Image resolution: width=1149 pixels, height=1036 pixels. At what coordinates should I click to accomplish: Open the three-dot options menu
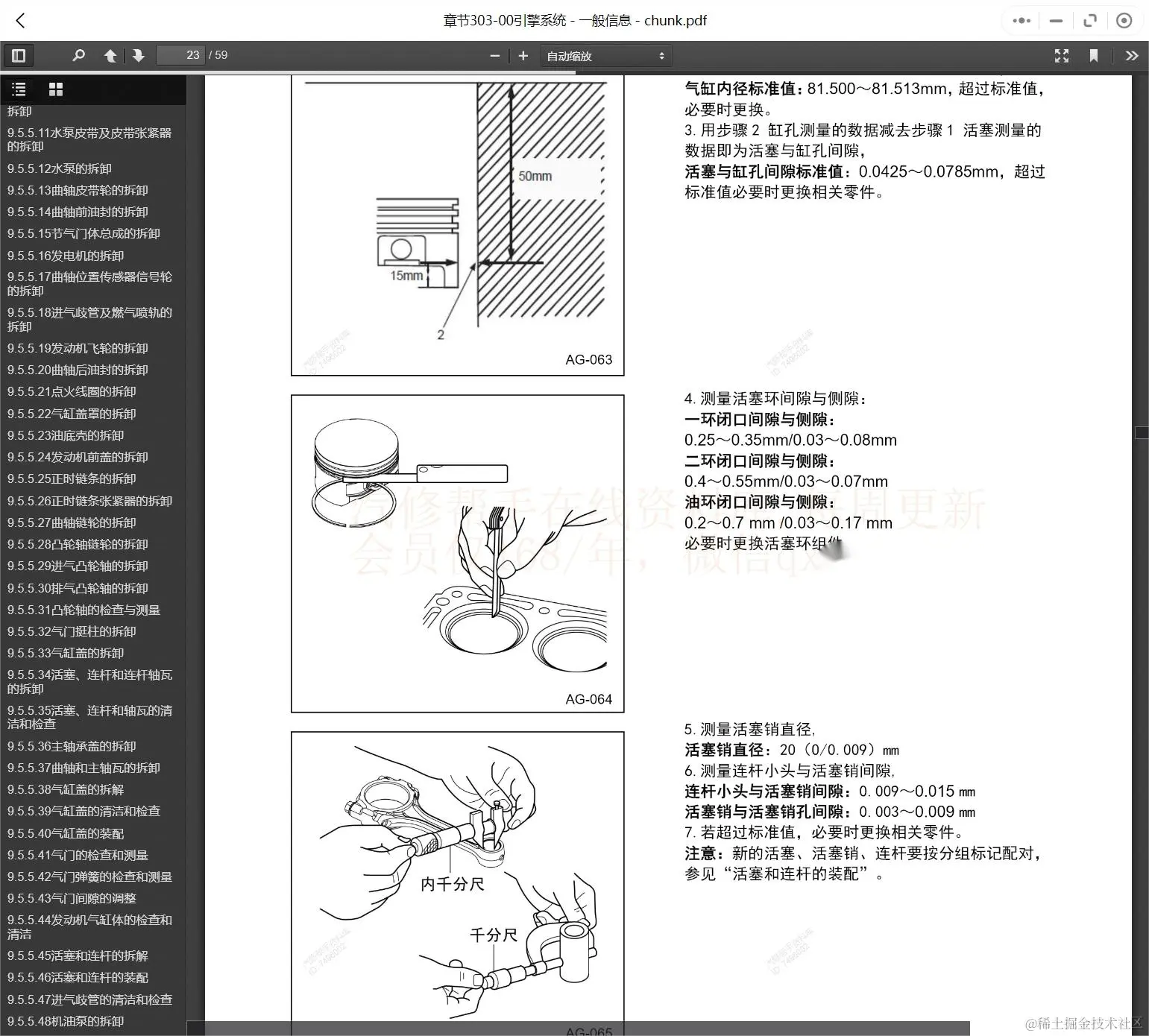pyautogui.click(x=1020, y=20)
